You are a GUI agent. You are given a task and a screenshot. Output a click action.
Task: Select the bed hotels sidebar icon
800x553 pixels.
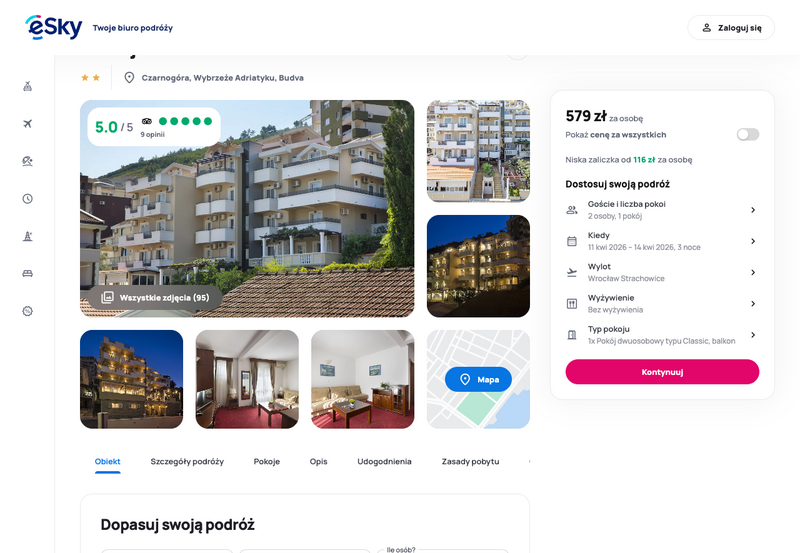pyautogui.click(x=28, y=273)
